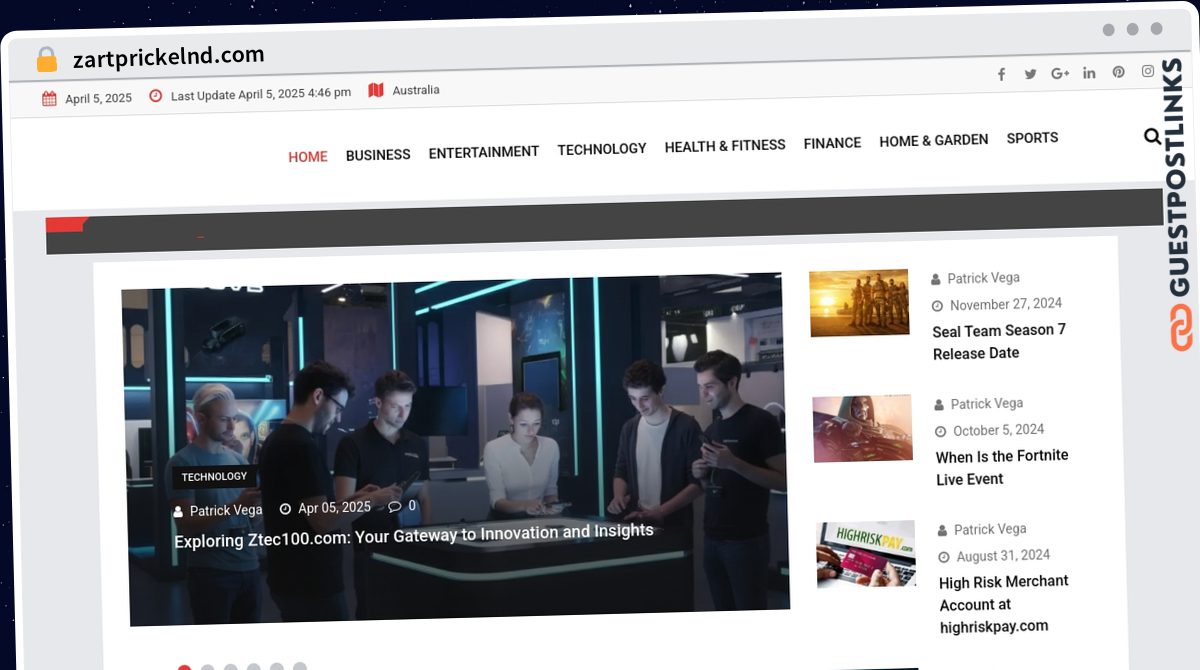
Task: Click the highriskpay article thumbnail image
Action: (x=866, y=553)
